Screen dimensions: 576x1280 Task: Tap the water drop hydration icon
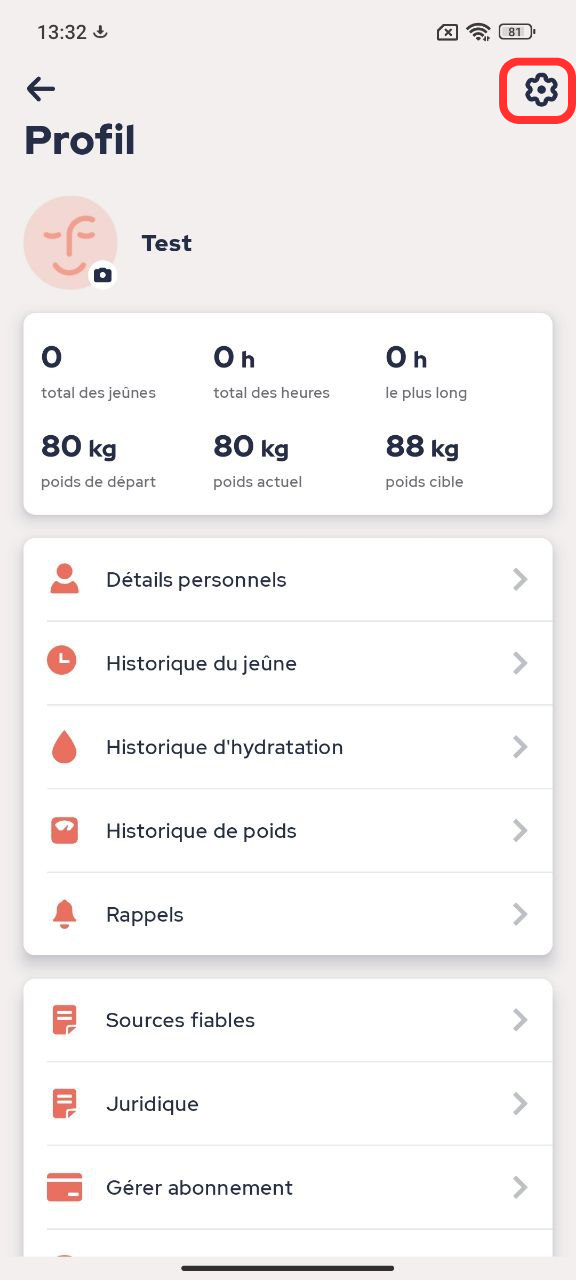(63, 747)
